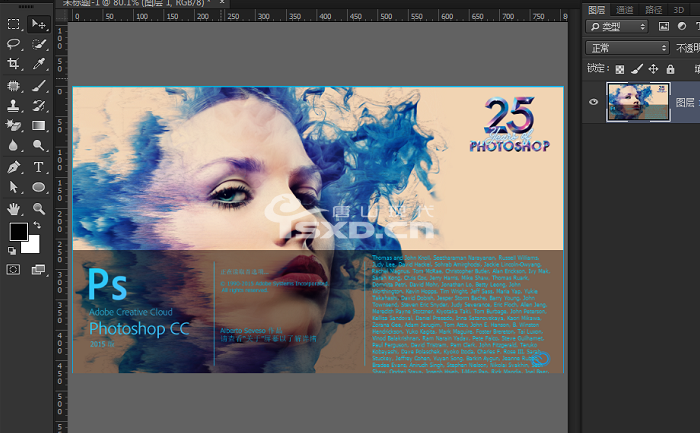The height and width of the screenshot is (433, 700).
Task: Select the Clone Stamp tool
Action: [x=13, y=105]
